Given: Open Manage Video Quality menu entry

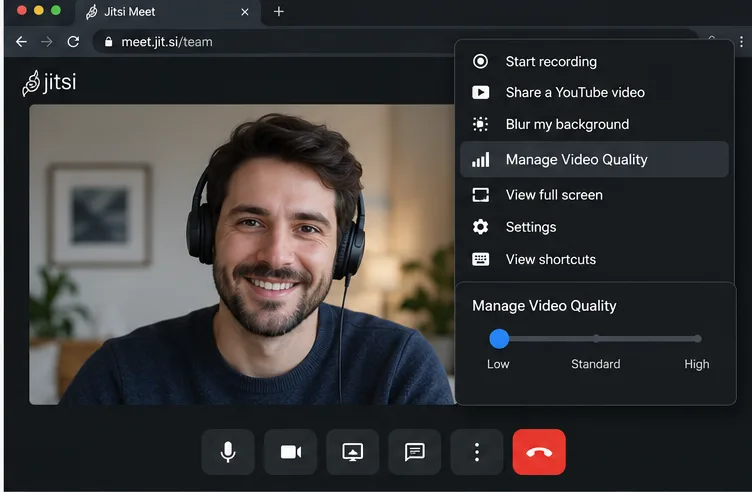Looking at the screenshot, I should point(594,159).
